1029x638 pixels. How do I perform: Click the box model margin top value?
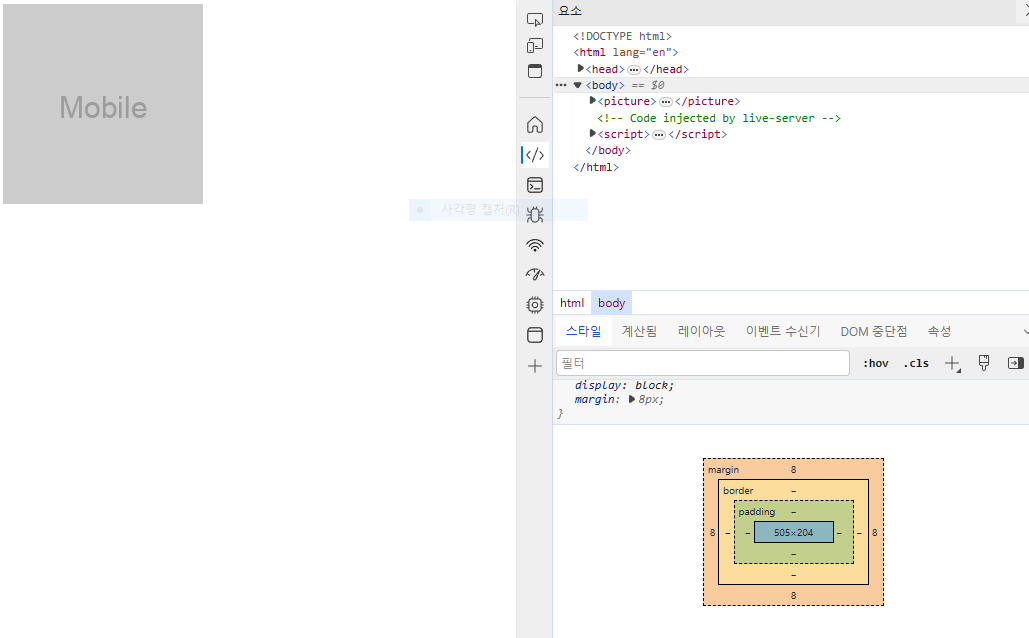[793, 469]
